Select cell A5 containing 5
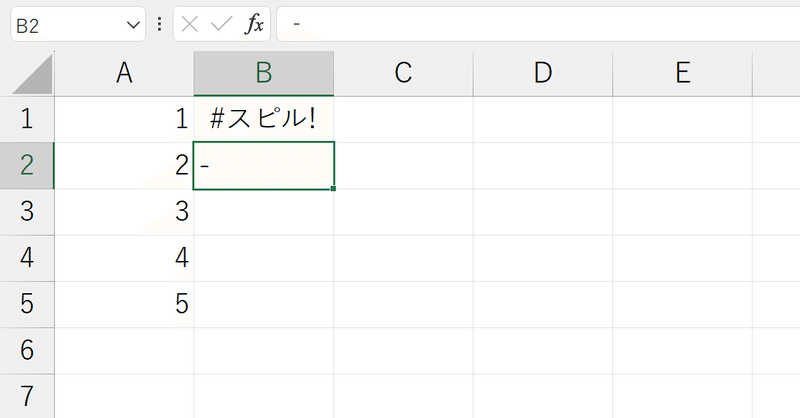Viewport: 800px width, 418px height. point(124,304)
